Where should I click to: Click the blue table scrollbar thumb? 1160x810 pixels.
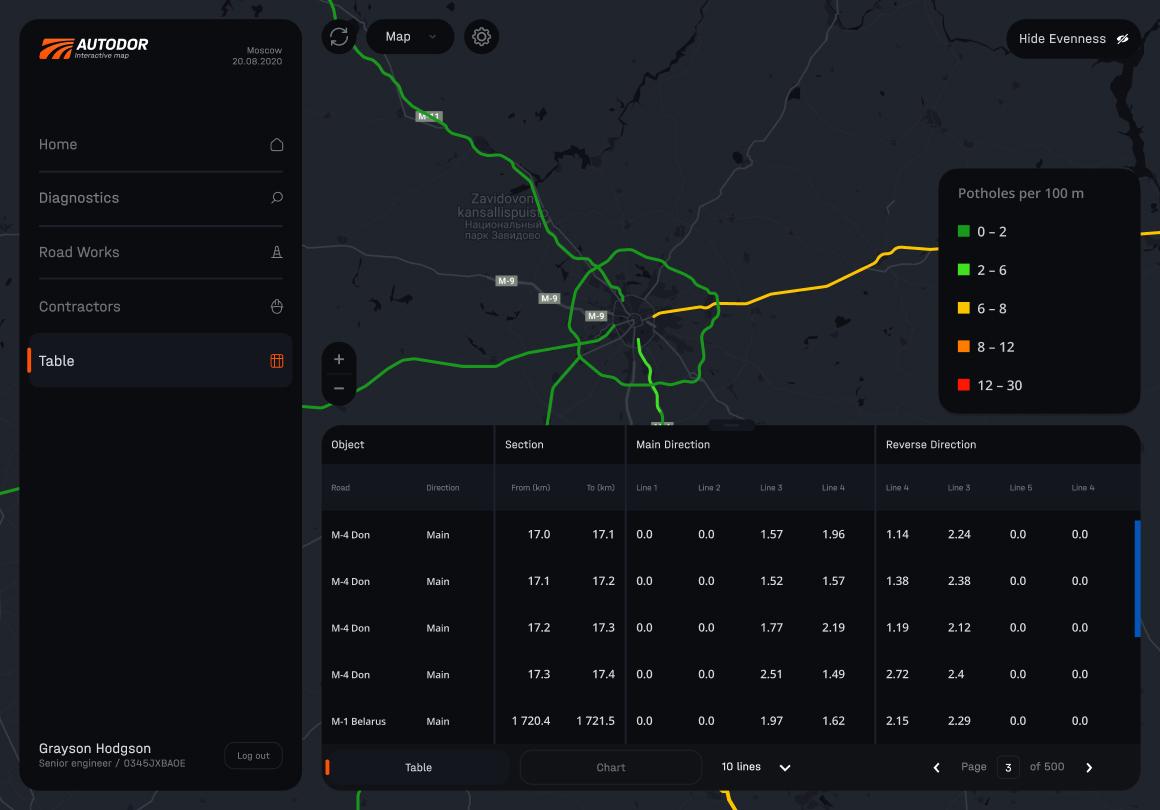click(1137, 579)
